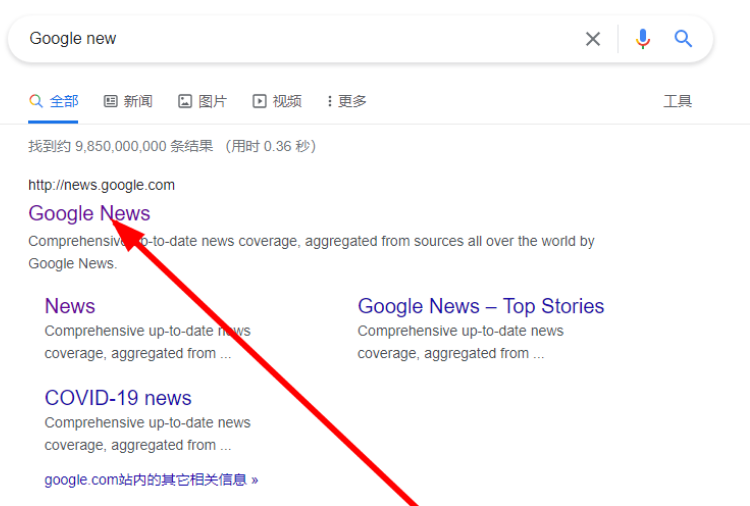Click the play icon beside 视频
This screenshot has height=506, width=750.
tap(259, 101)
